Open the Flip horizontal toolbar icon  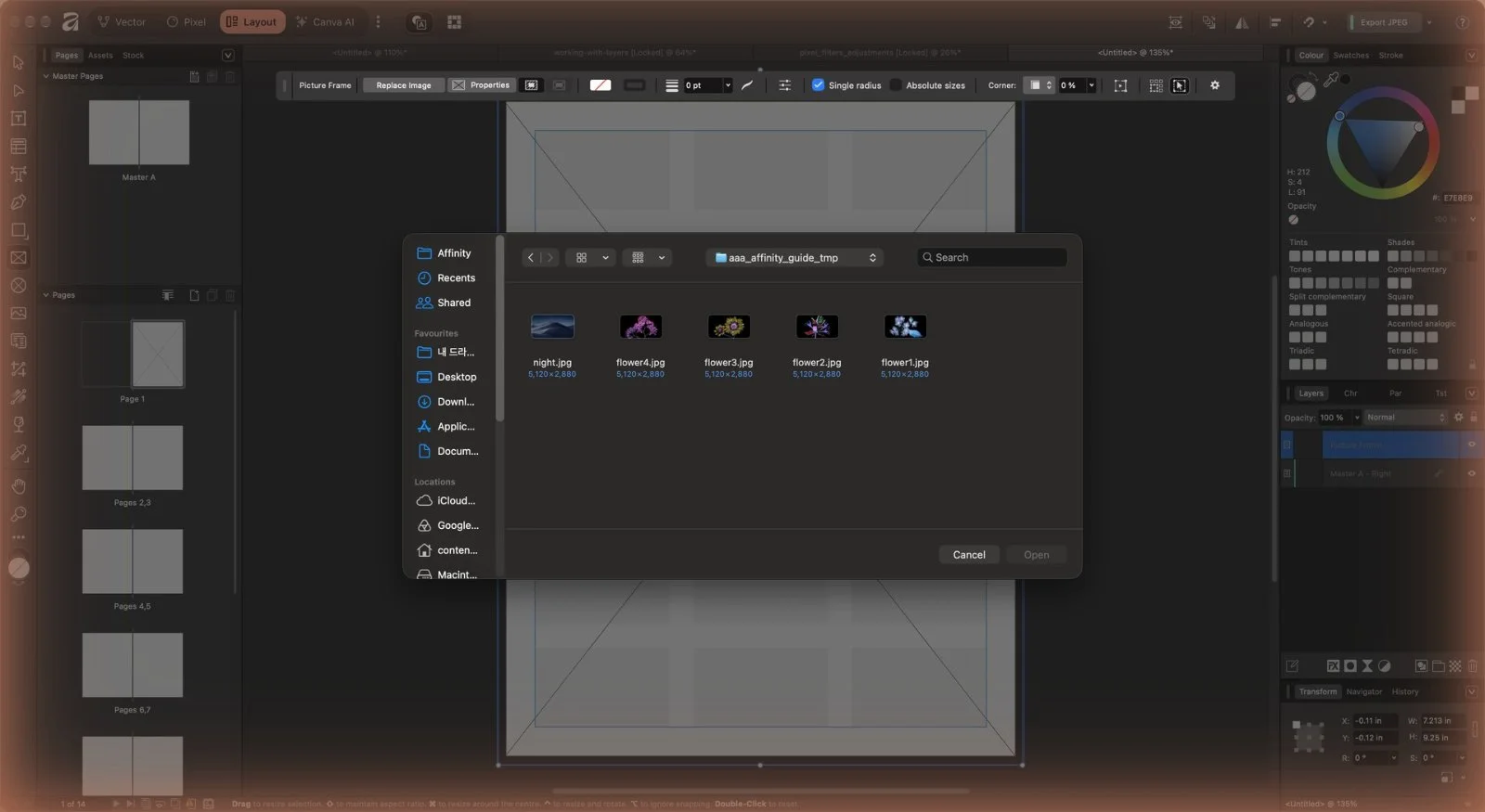coord(1241,22)
